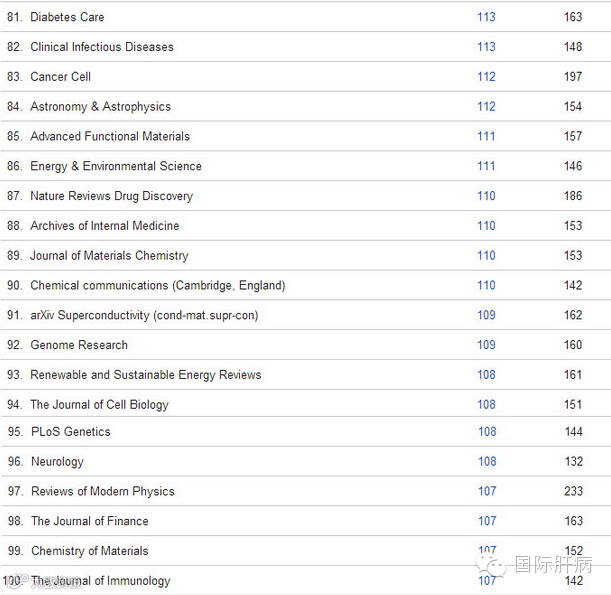Screen dimensions: 611x595
Task: Open h5-index link for Energy & Environmental Science
Action: pyautogui.click(x=486, y=166)
